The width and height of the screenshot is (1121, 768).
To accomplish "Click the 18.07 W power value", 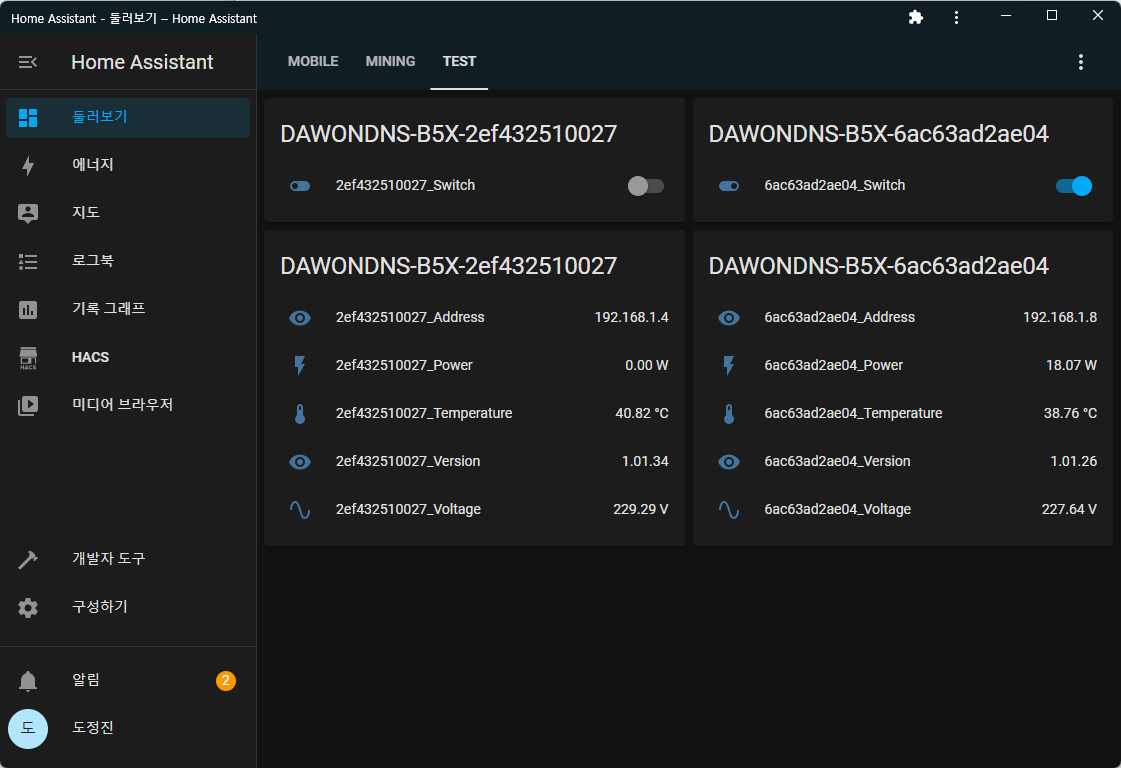I will [x=1071, y=365].
